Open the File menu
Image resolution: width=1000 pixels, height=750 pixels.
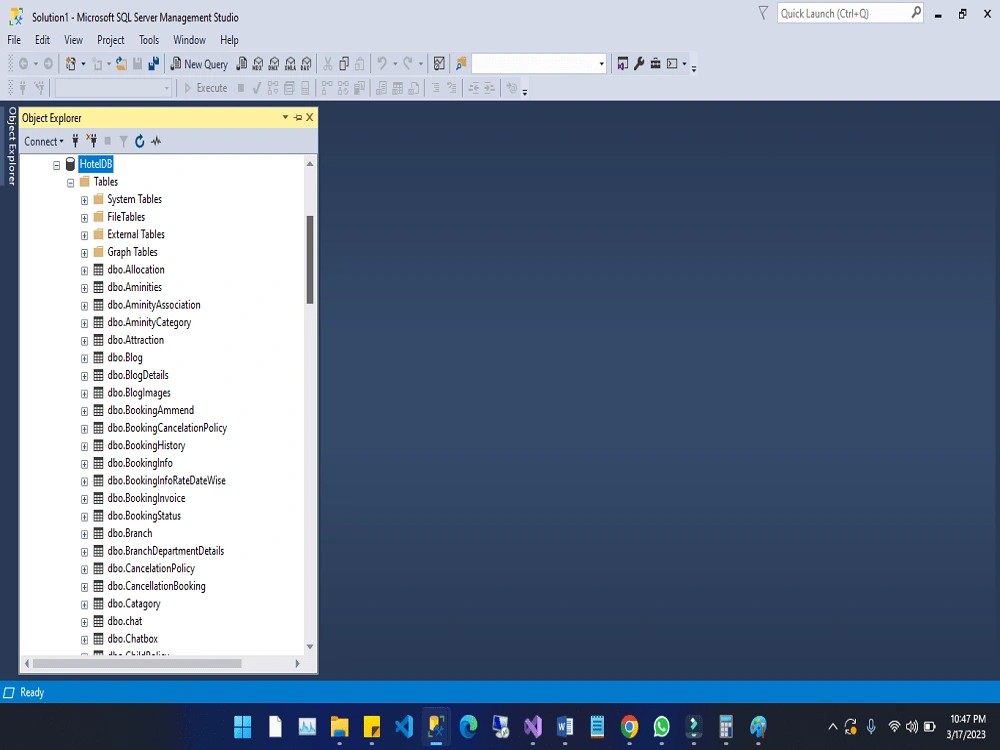(x=14, y=40)
